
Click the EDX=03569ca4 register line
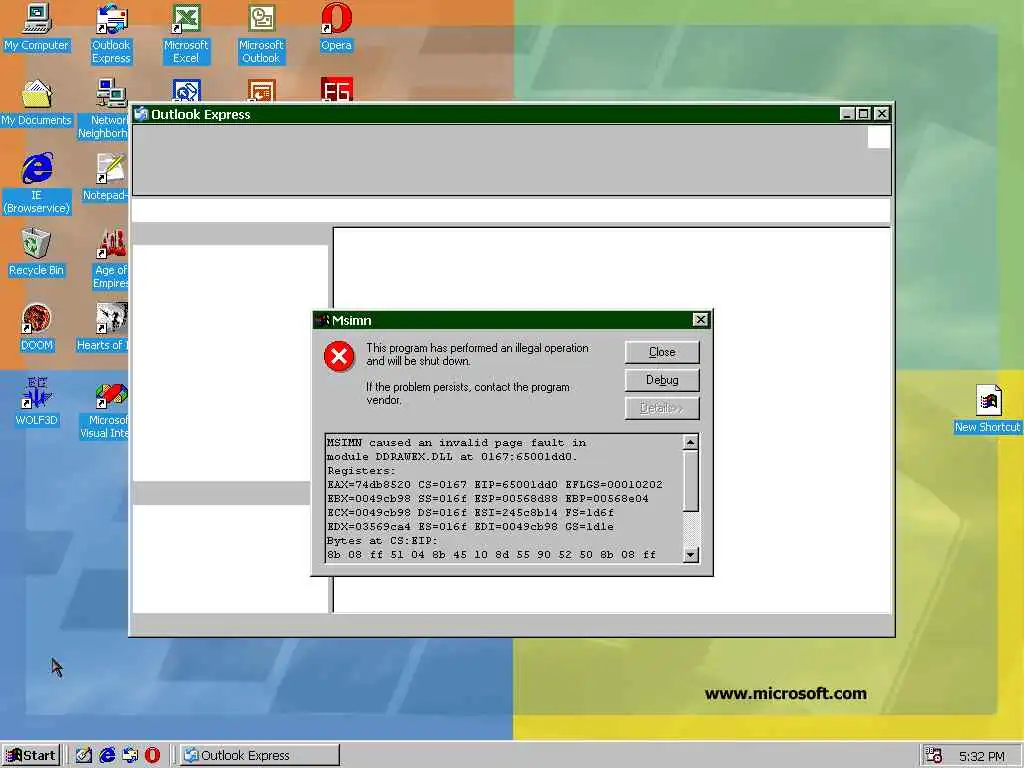click(x=470, y=526)
